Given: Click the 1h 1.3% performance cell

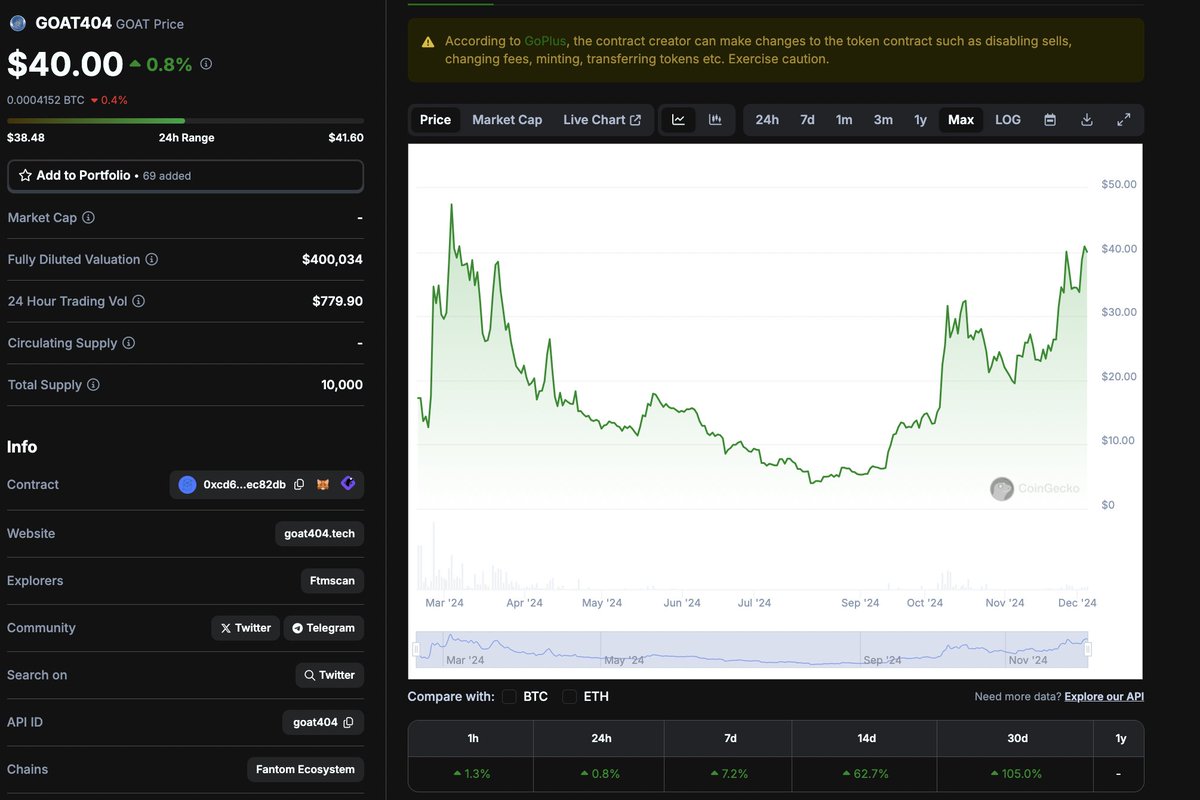Looking at the screenshot, I should coord(472,774).
